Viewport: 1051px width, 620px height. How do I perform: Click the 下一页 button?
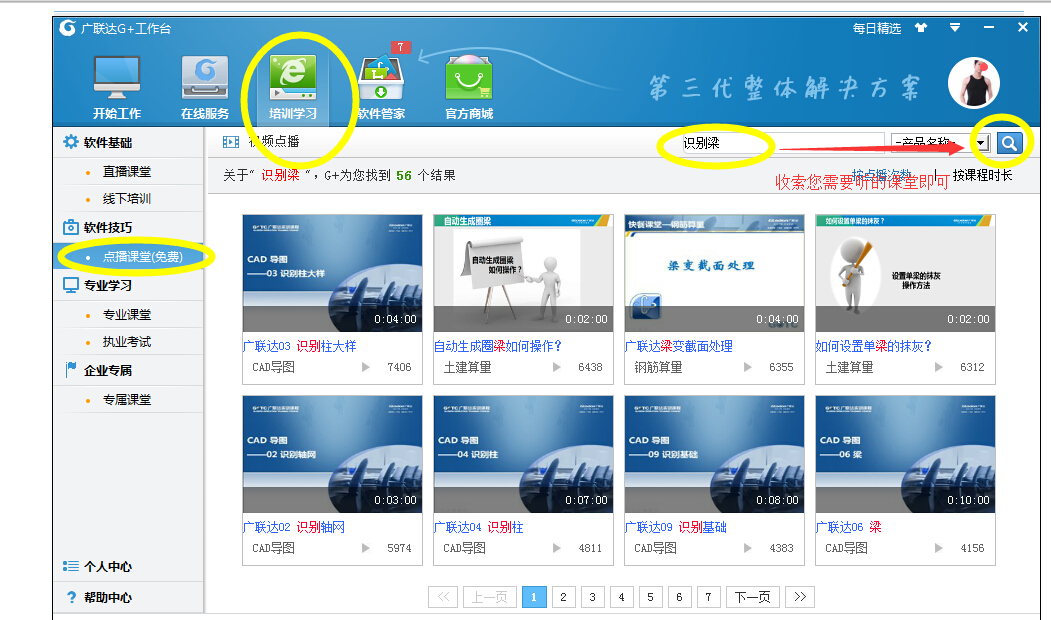(753, 597)
